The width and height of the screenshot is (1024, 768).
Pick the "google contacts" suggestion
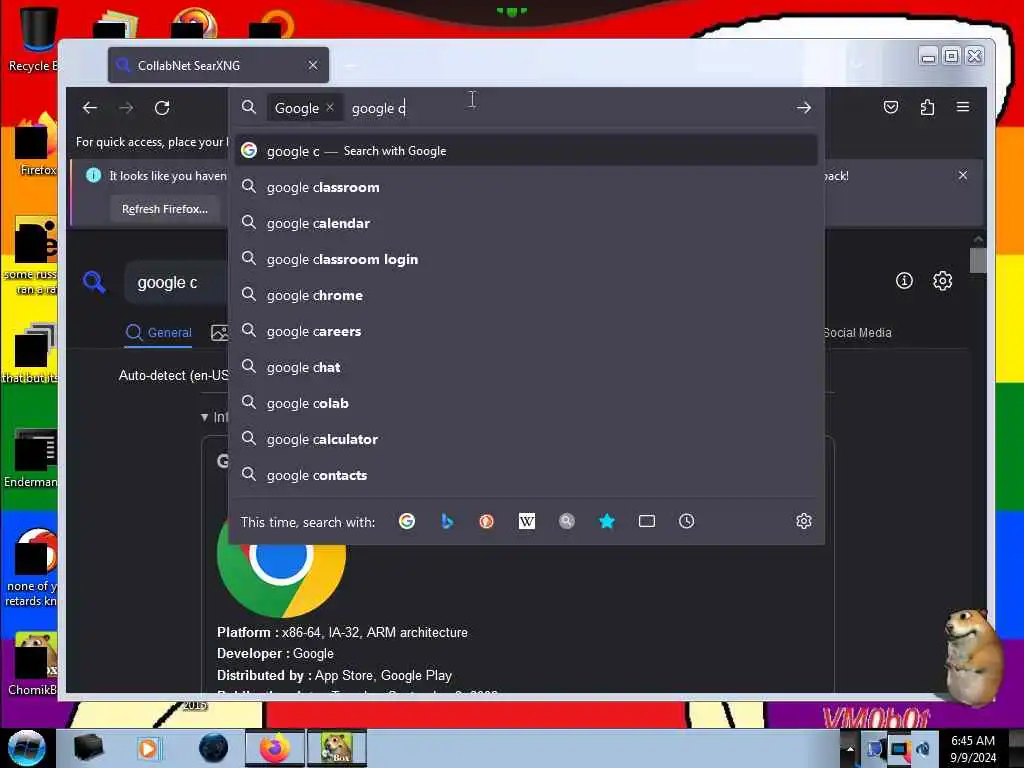coord(526,475)
